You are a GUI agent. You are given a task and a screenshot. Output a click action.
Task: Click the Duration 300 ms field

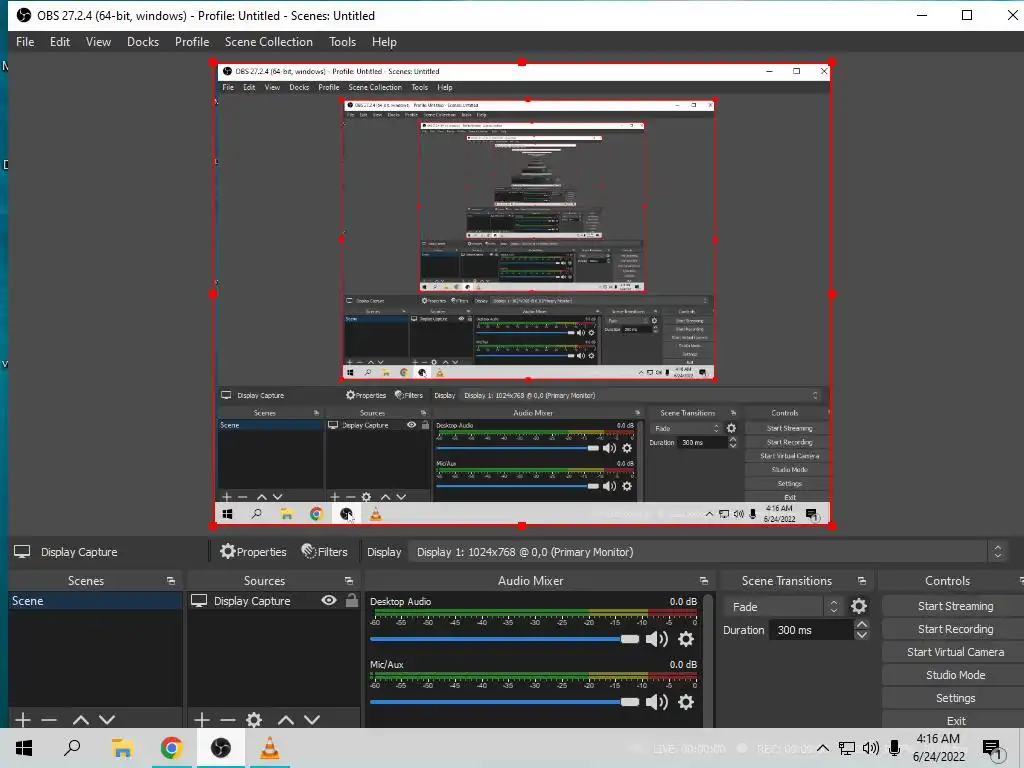click(812, 630)
